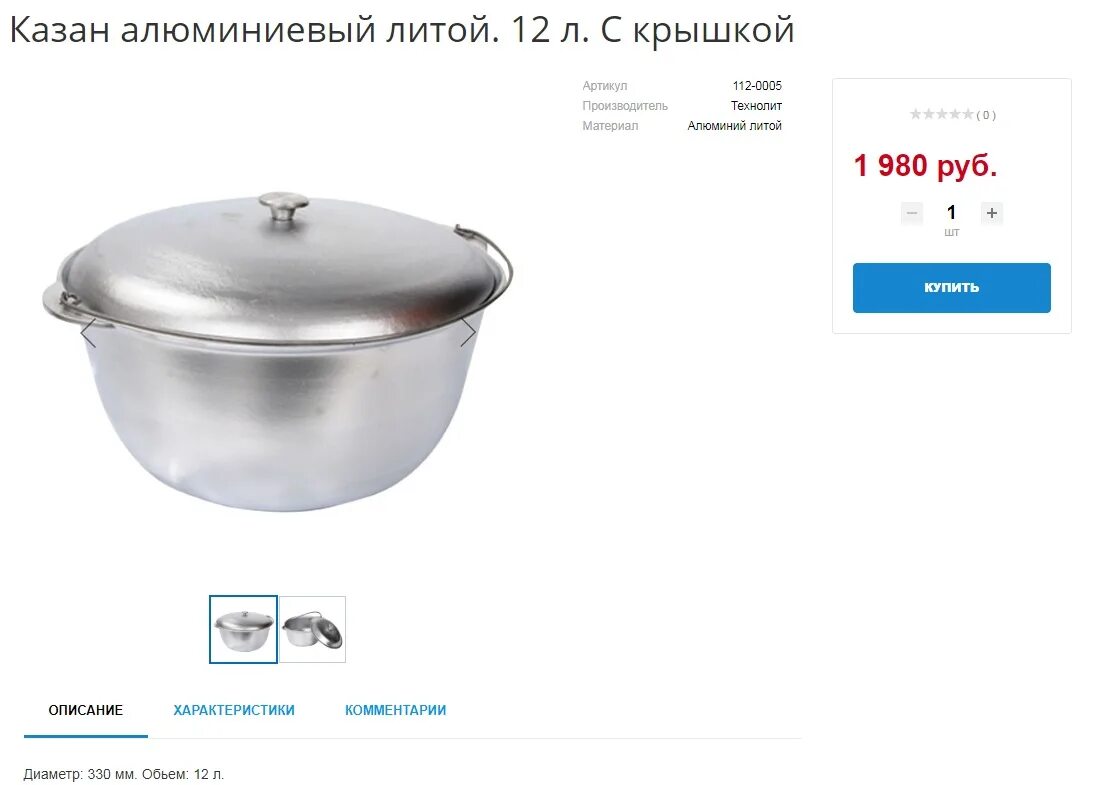The width and height of the screenshot is (1103, 785).
Task: Add to cart with the Купить button
Action: [952, 288]
